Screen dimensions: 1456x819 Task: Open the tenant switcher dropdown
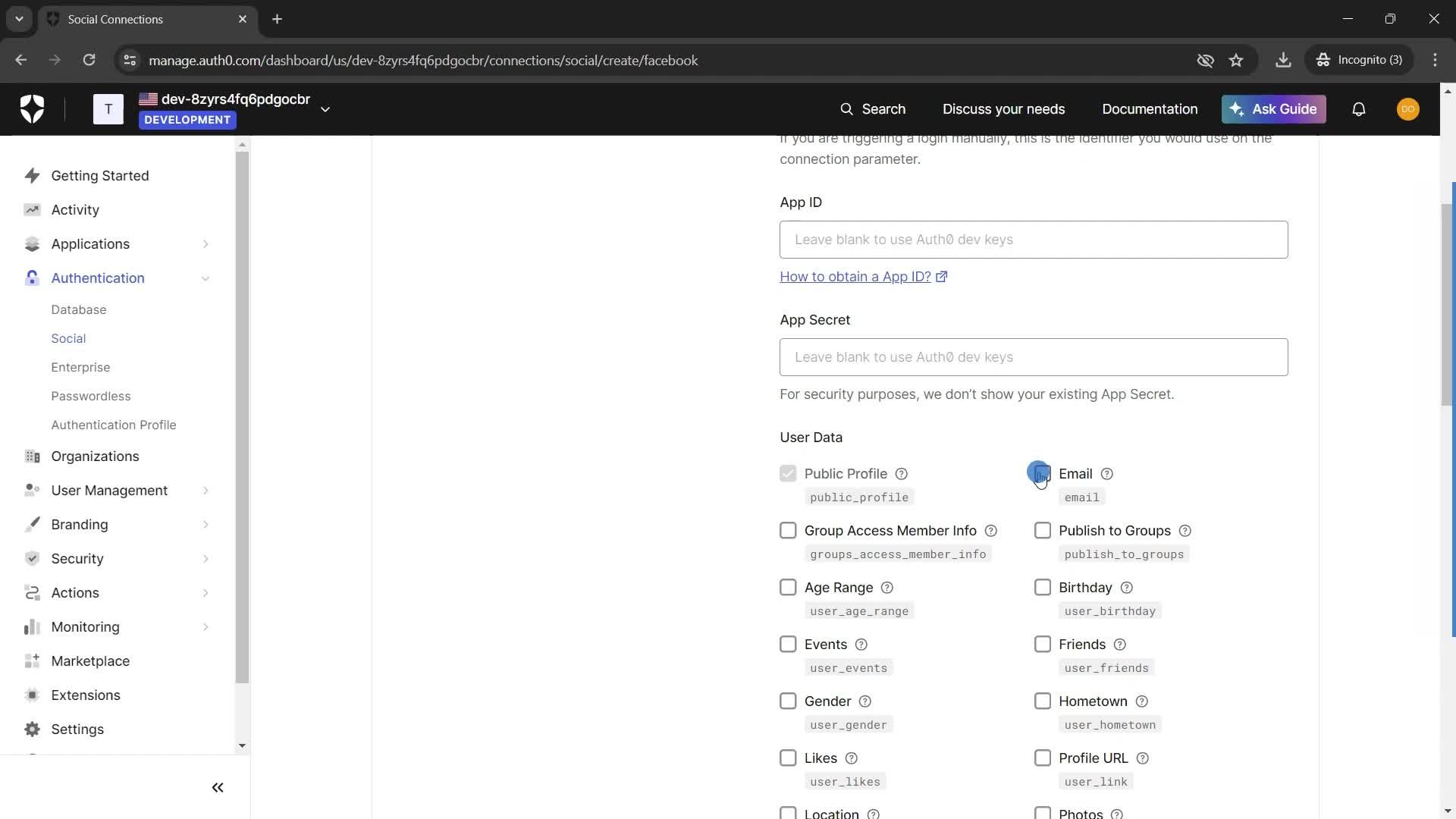(325, 109)
